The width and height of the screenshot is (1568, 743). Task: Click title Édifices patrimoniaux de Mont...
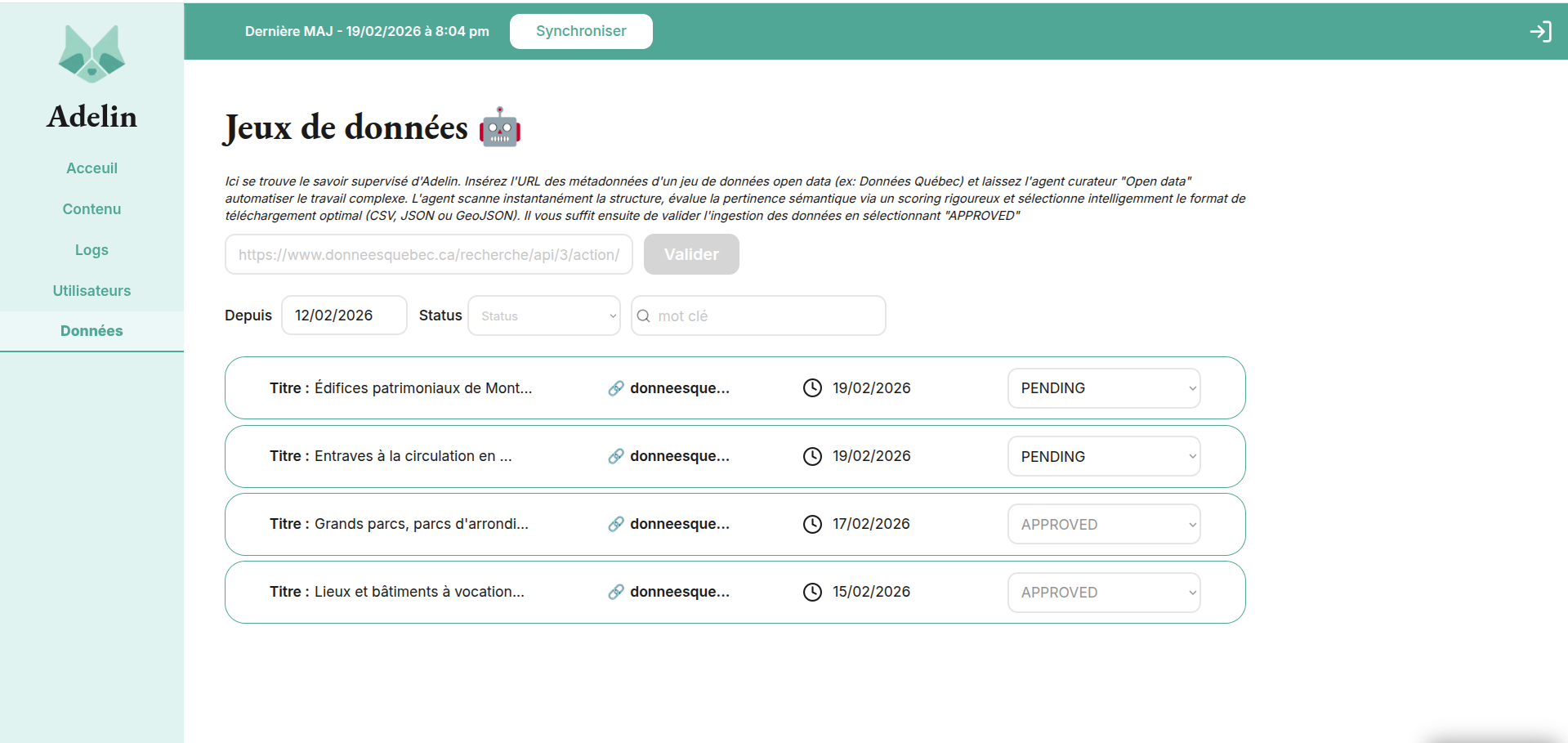(x=423, y=388)
